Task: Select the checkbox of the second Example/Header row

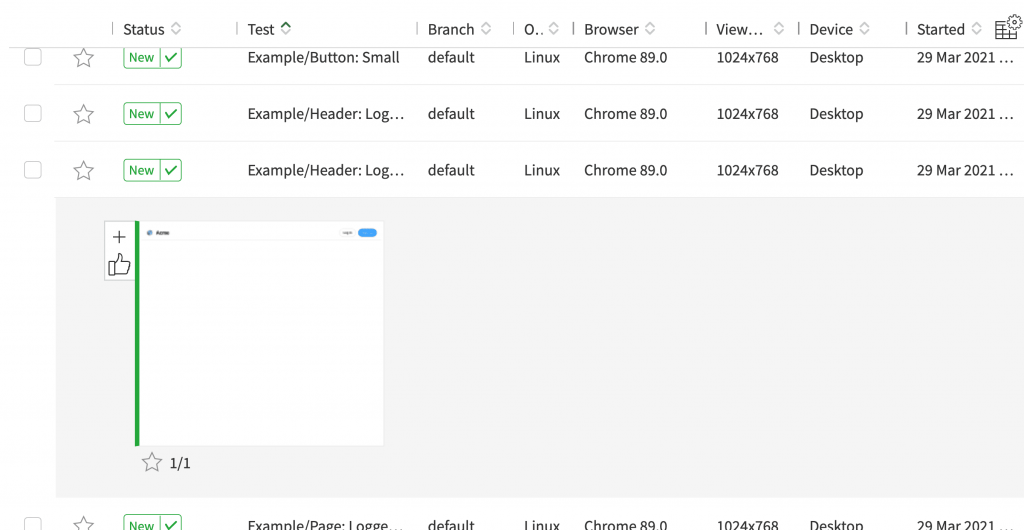Action: pyautogui.click(x=33, y=114)
